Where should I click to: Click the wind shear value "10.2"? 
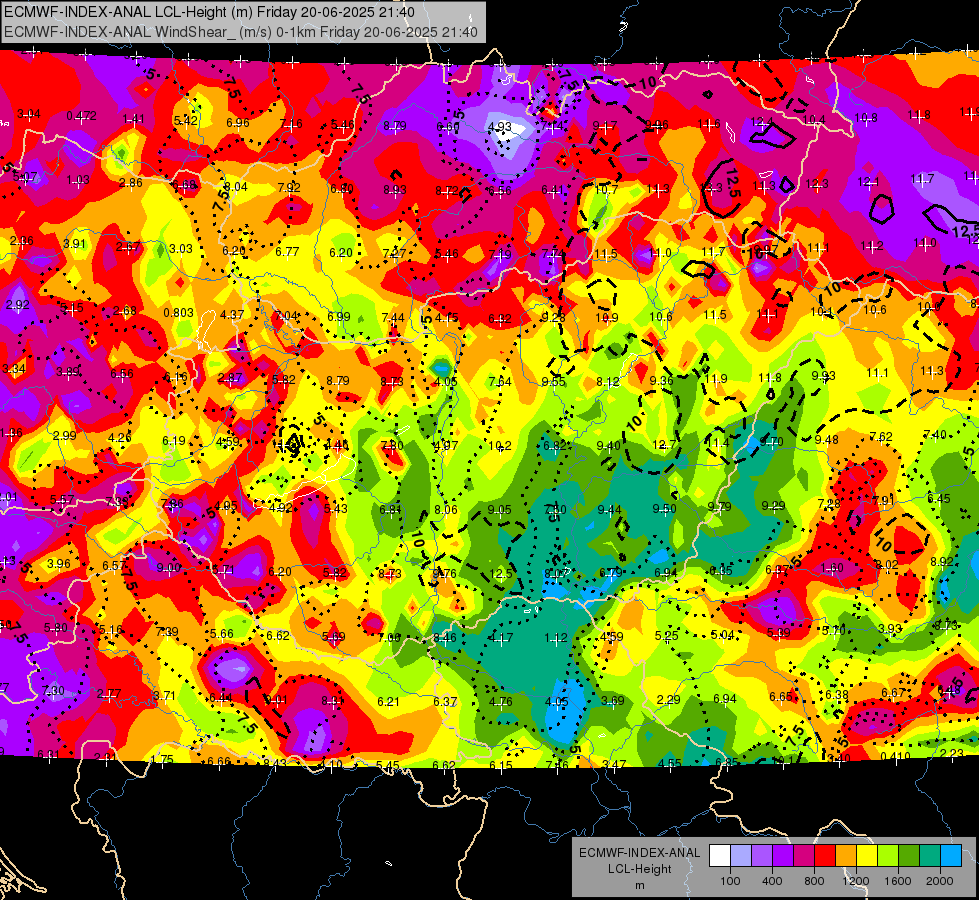[500, 446]
